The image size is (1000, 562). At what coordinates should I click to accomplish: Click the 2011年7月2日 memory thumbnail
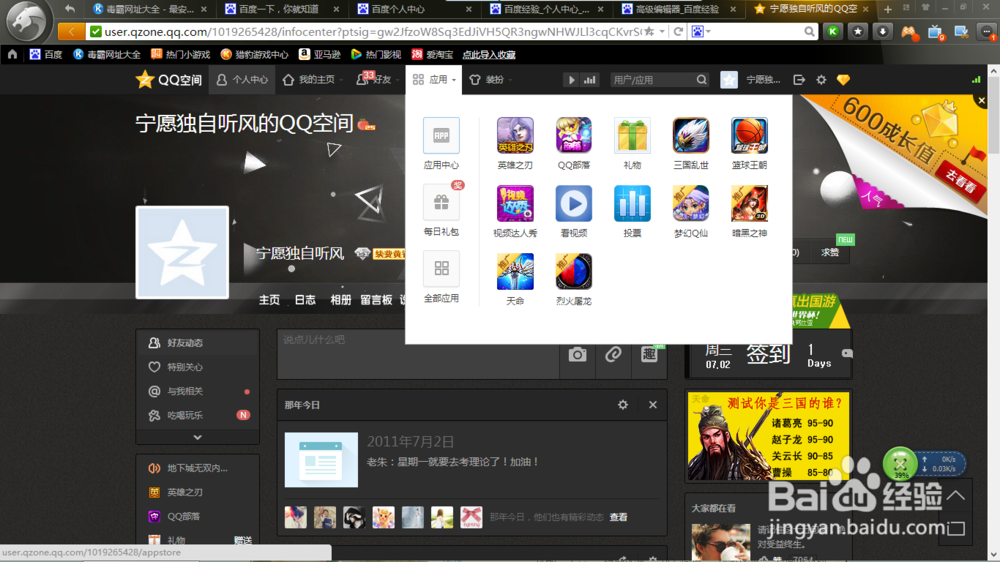click(x=321, y=459)
